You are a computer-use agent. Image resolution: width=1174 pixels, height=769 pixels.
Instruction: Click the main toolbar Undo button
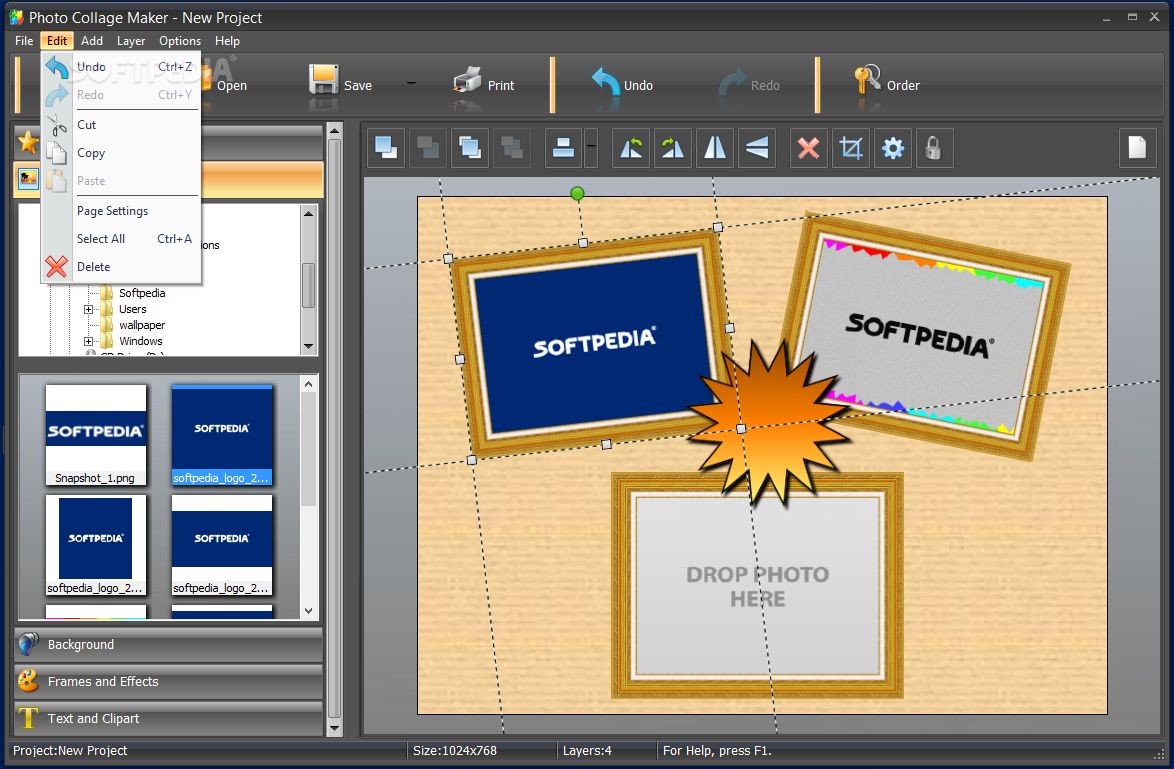click(x=622, y=85)
